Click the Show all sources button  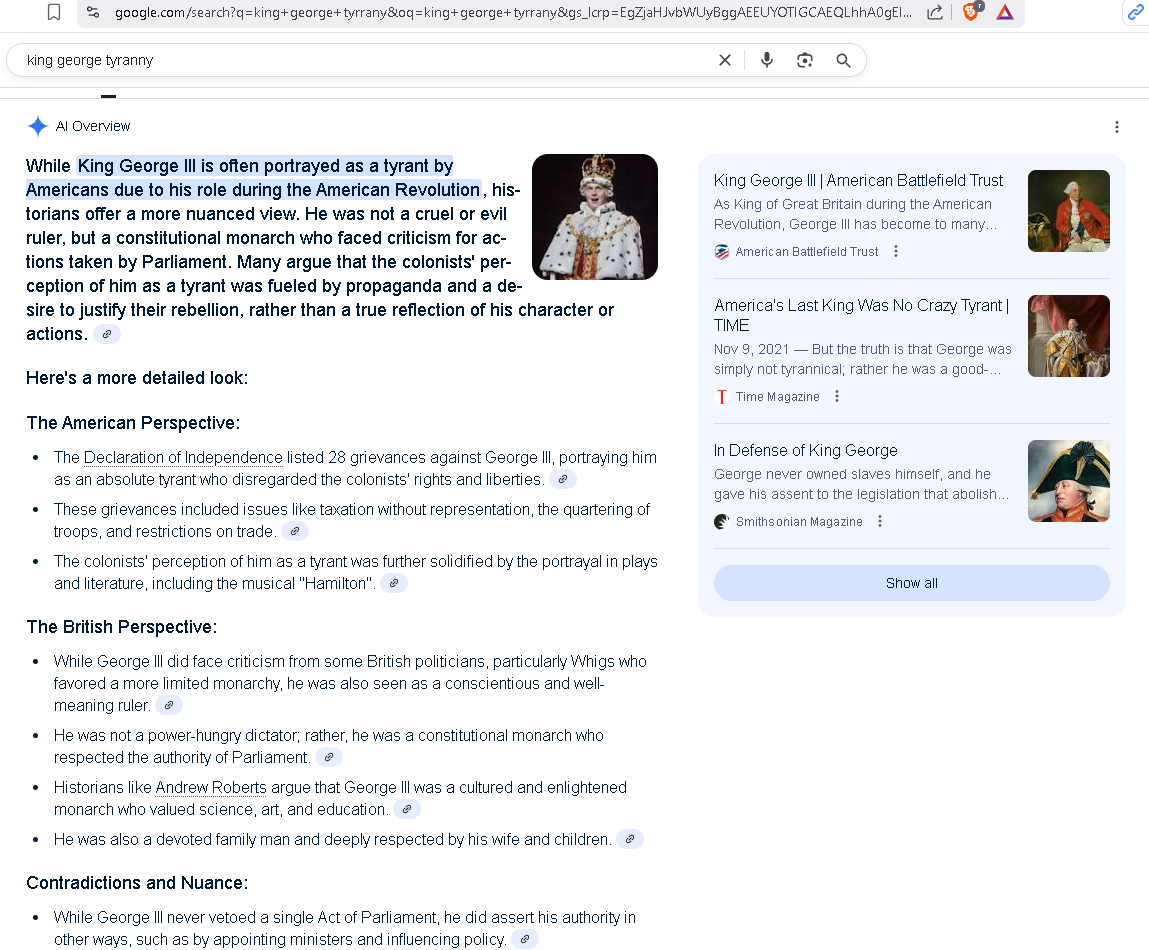[x=911, y=583]
